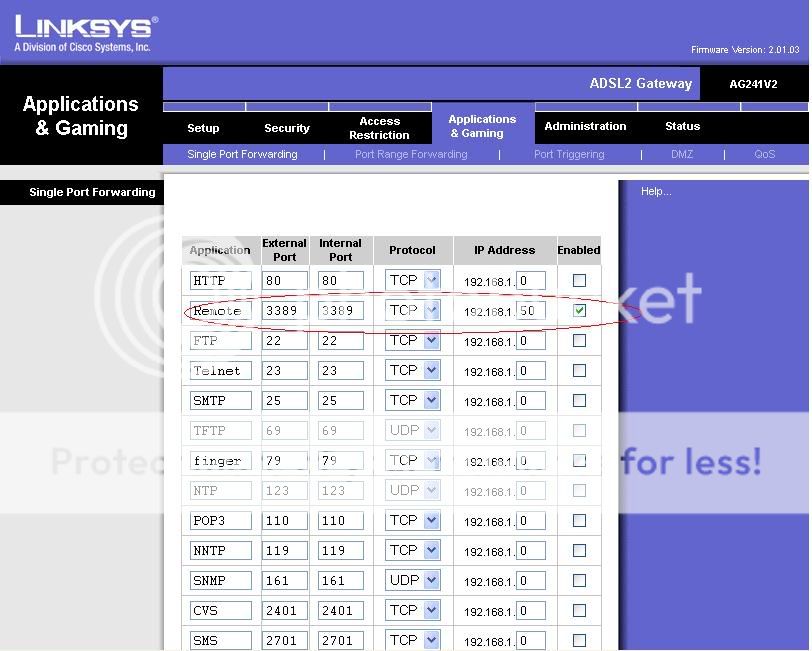Viewport: 812px width, 651px height.
Task: Enable the FTP forwarding checkbox
Action: click(579, 341)
